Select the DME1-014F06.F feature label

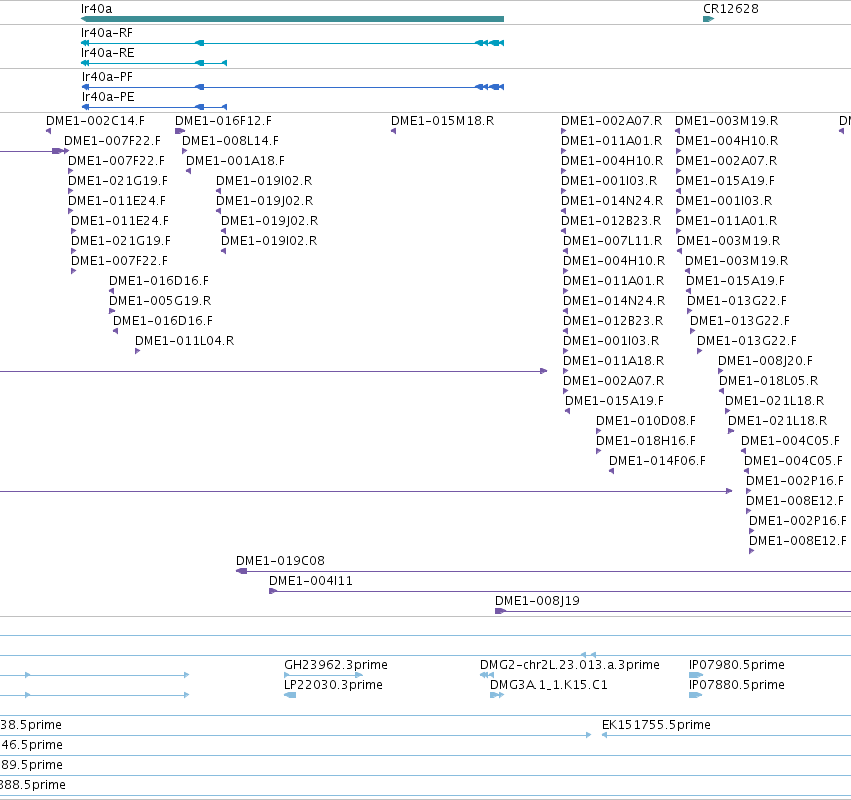(657, 461)
